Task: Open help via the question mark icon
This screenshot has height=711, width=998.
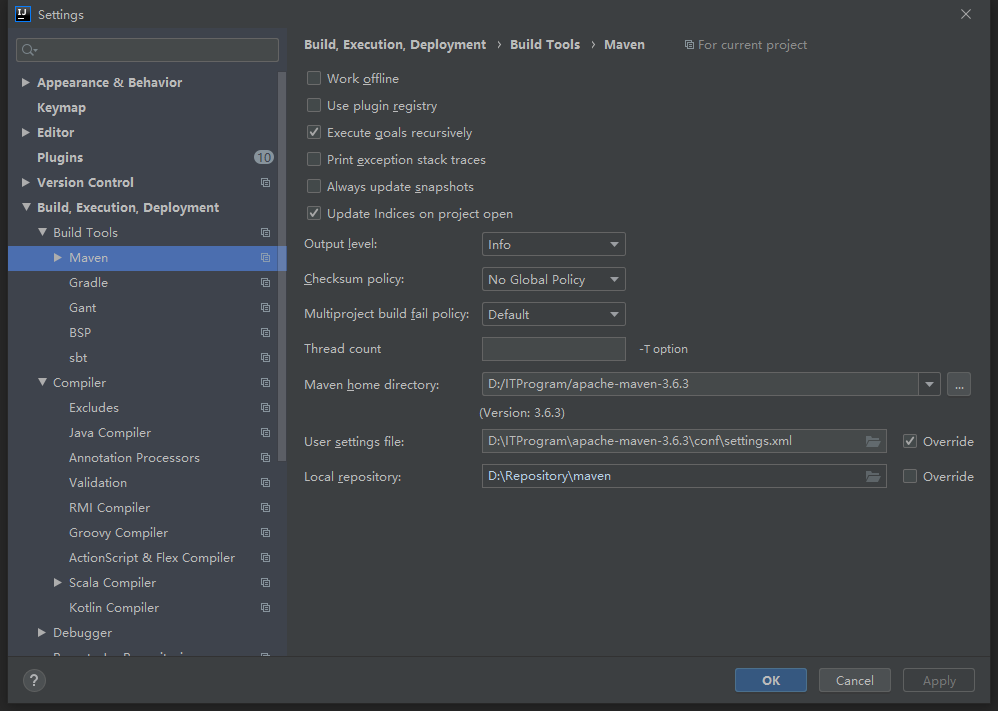Action: [34, 680]
